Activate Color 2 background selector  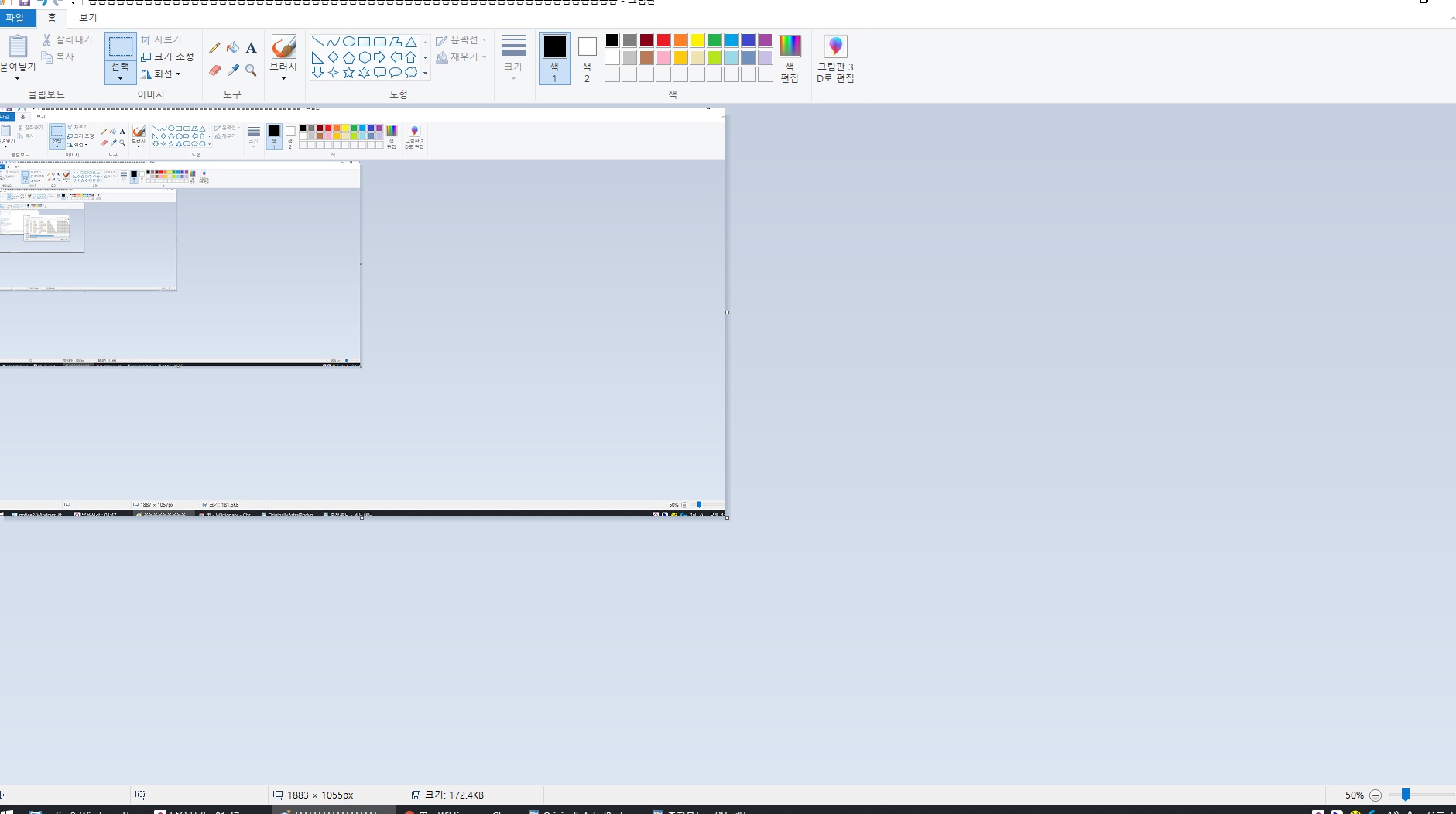[587, 58]
